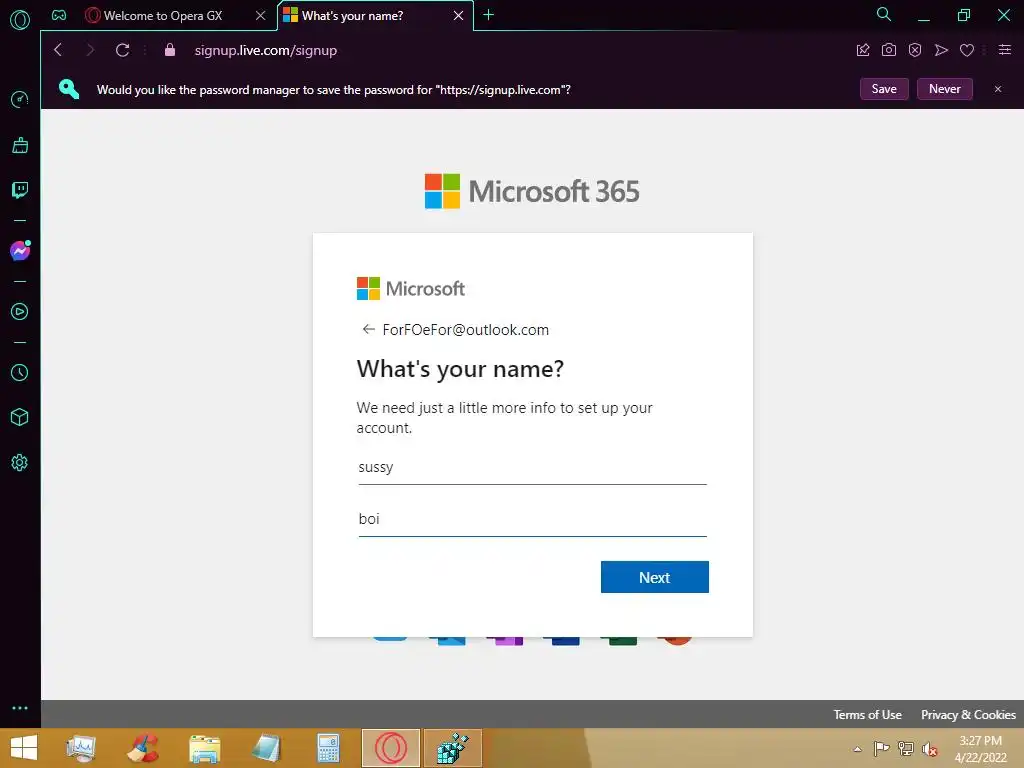Image resolution: width=1024 pixels, height=768 pixels.
Task: Open the Calculator taskbar icon
Action: [328, 748]
